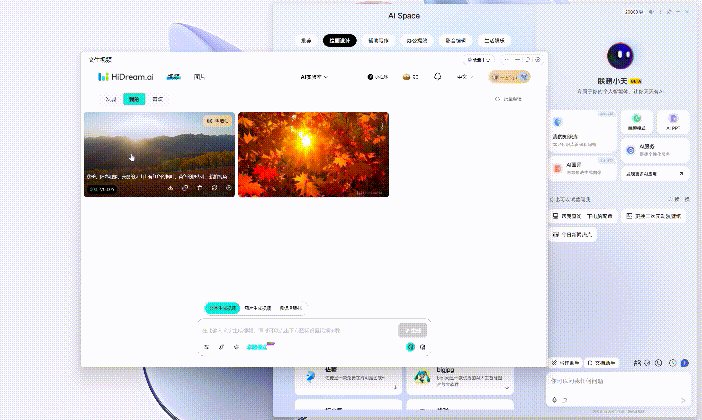Open the credits counter icon in HiDream header

click(370, 77)
